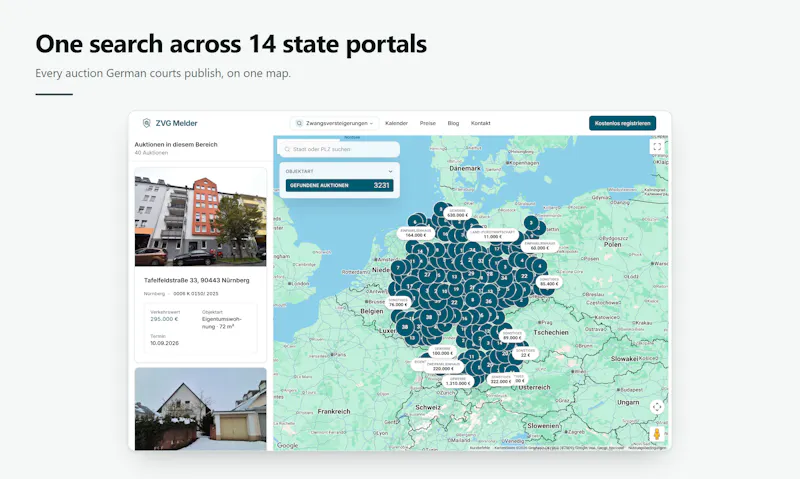Click the Tschechien label on the map
This screenshot has height=479, width=800.
coord(551,332)
